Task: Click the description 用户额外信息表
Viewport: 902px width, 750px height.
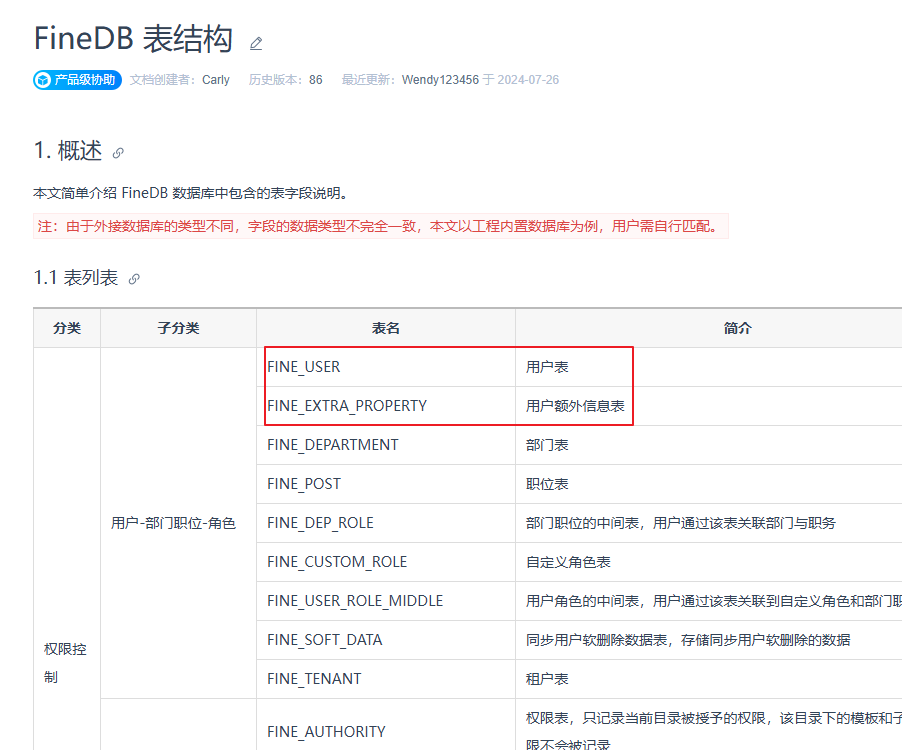Action: [x=575, y=406]
